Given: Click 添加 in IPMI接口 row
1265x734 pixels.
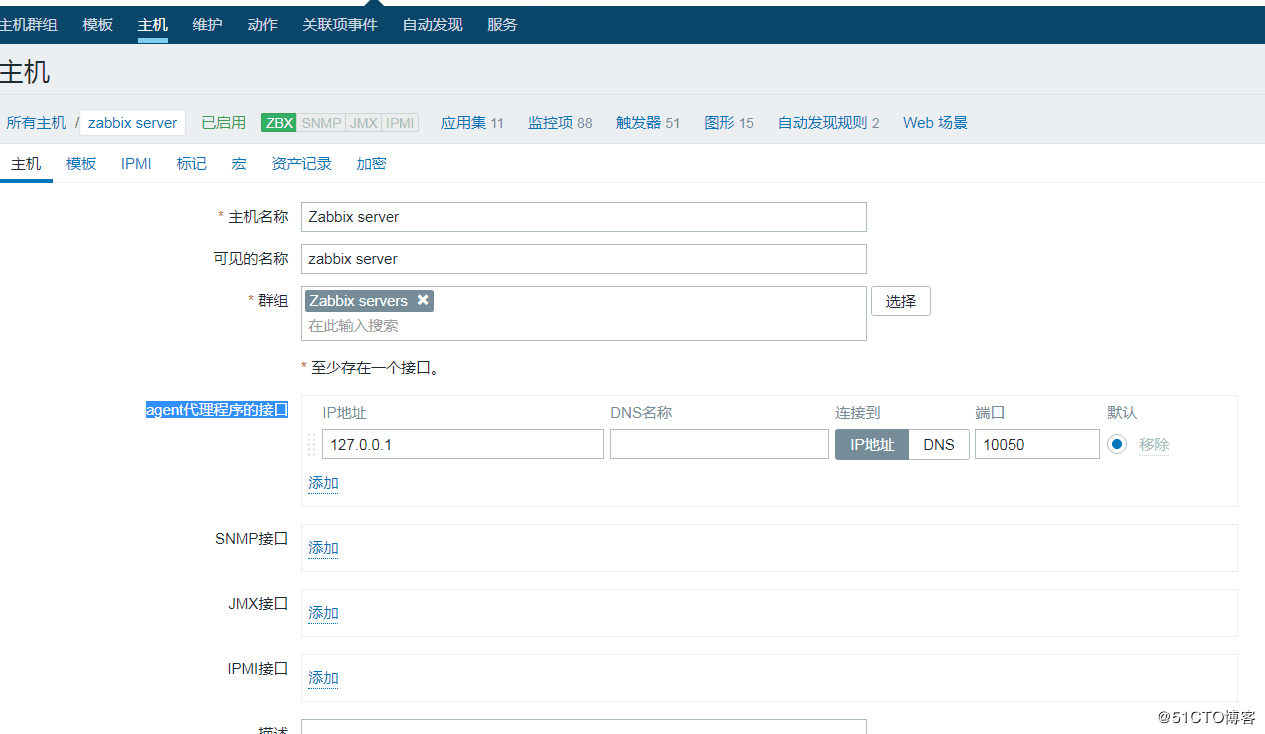Looking at the screenshot, I should [x=323, y=678].
